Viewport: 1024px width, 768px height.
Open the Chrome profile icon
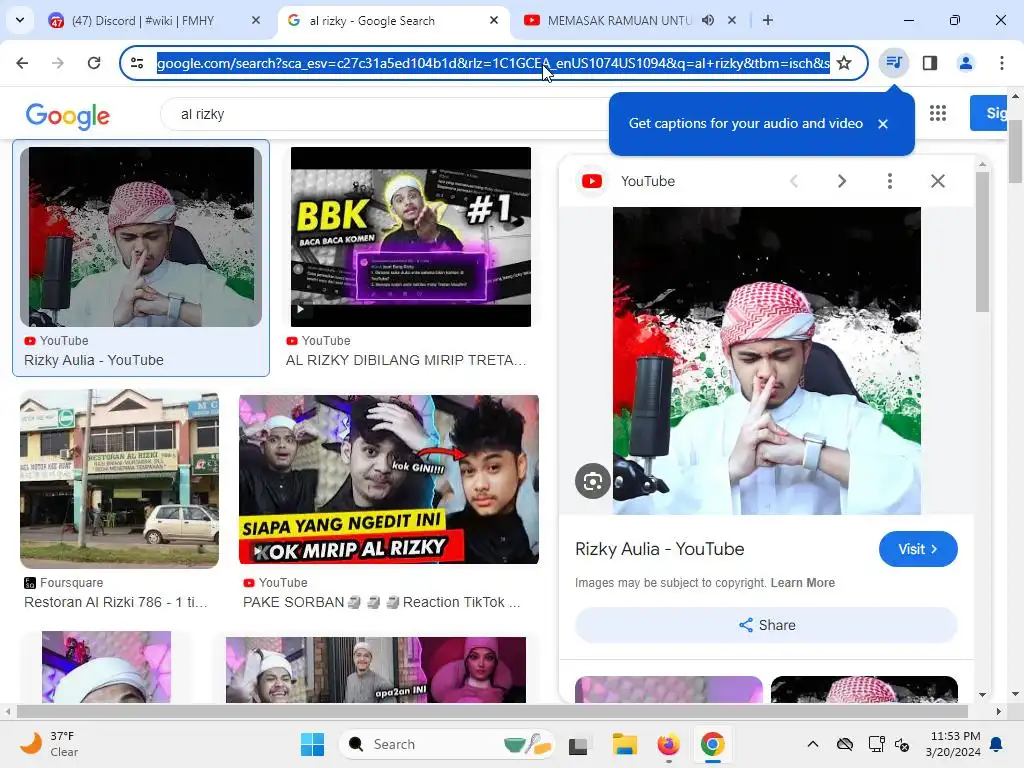point(966,63)
